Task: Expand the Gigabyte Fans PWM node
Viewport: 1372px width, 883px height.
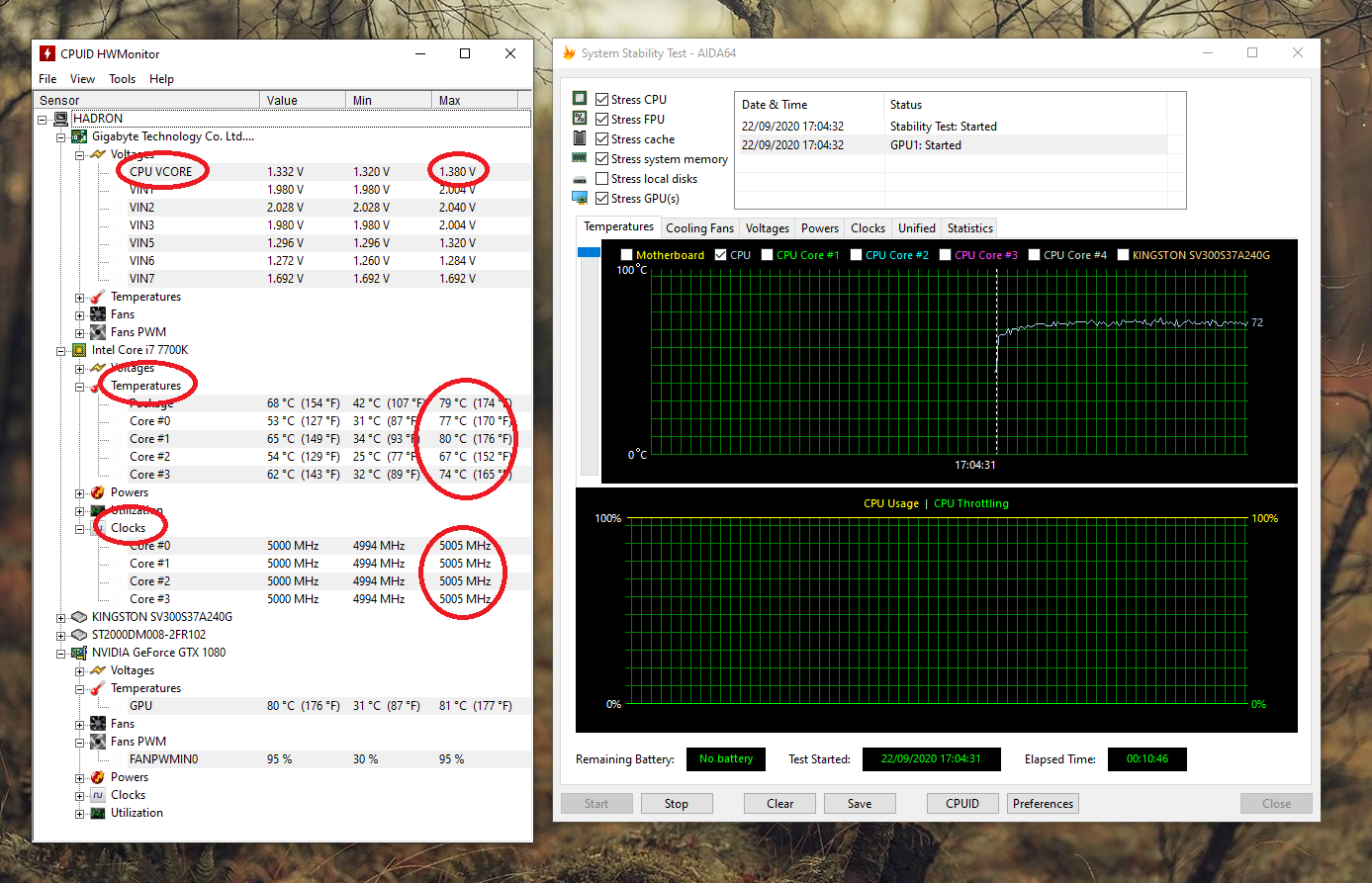Action: tap(80, 332)
